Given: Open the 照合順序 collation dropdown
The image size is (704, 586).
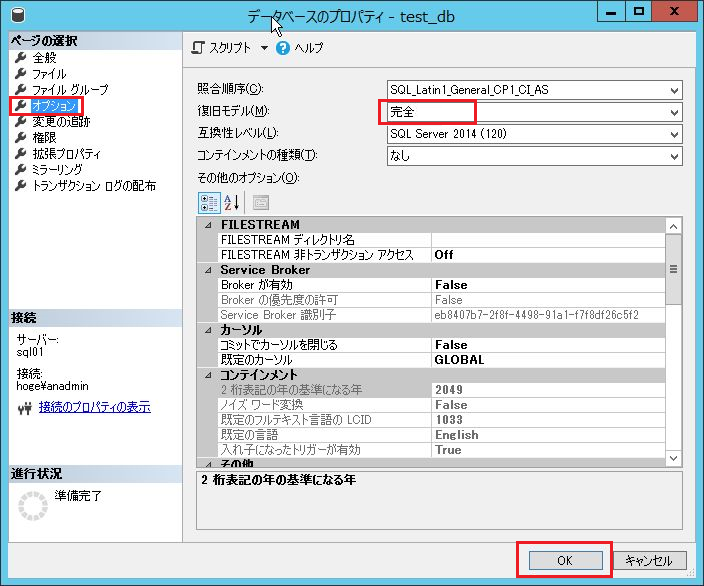Looking at the screenshot, I should (675, 90).
